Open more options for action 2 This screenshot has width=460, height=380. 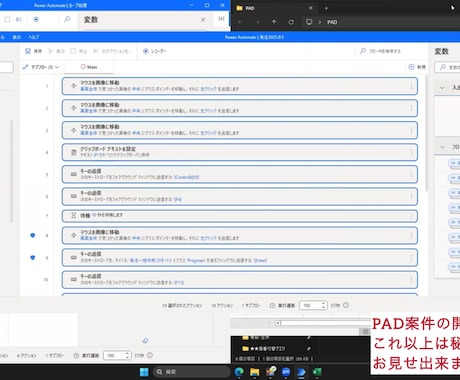tap(411, 108)
